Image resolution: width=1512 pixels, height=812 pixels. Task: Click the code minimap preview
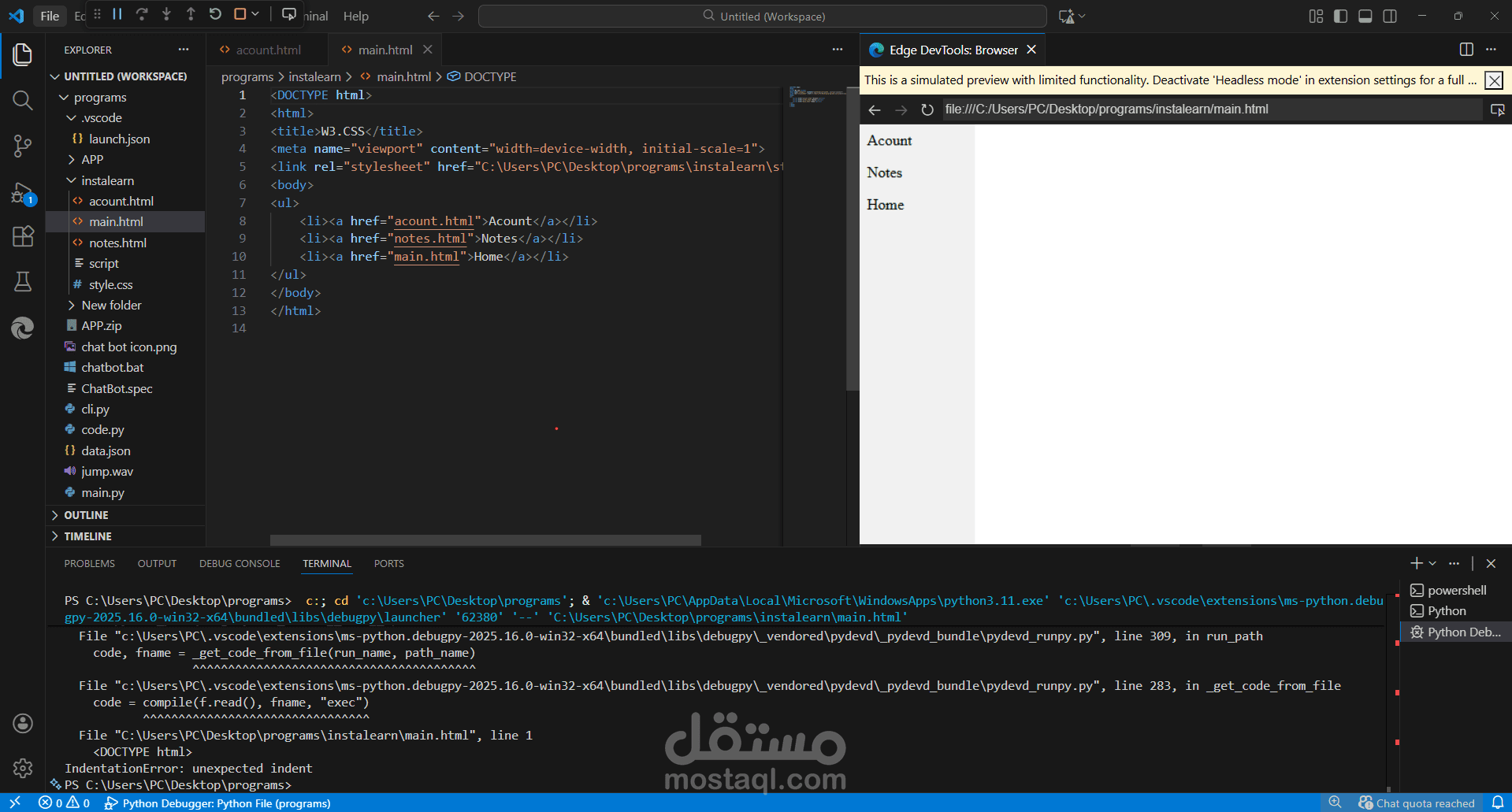point(818,98)
